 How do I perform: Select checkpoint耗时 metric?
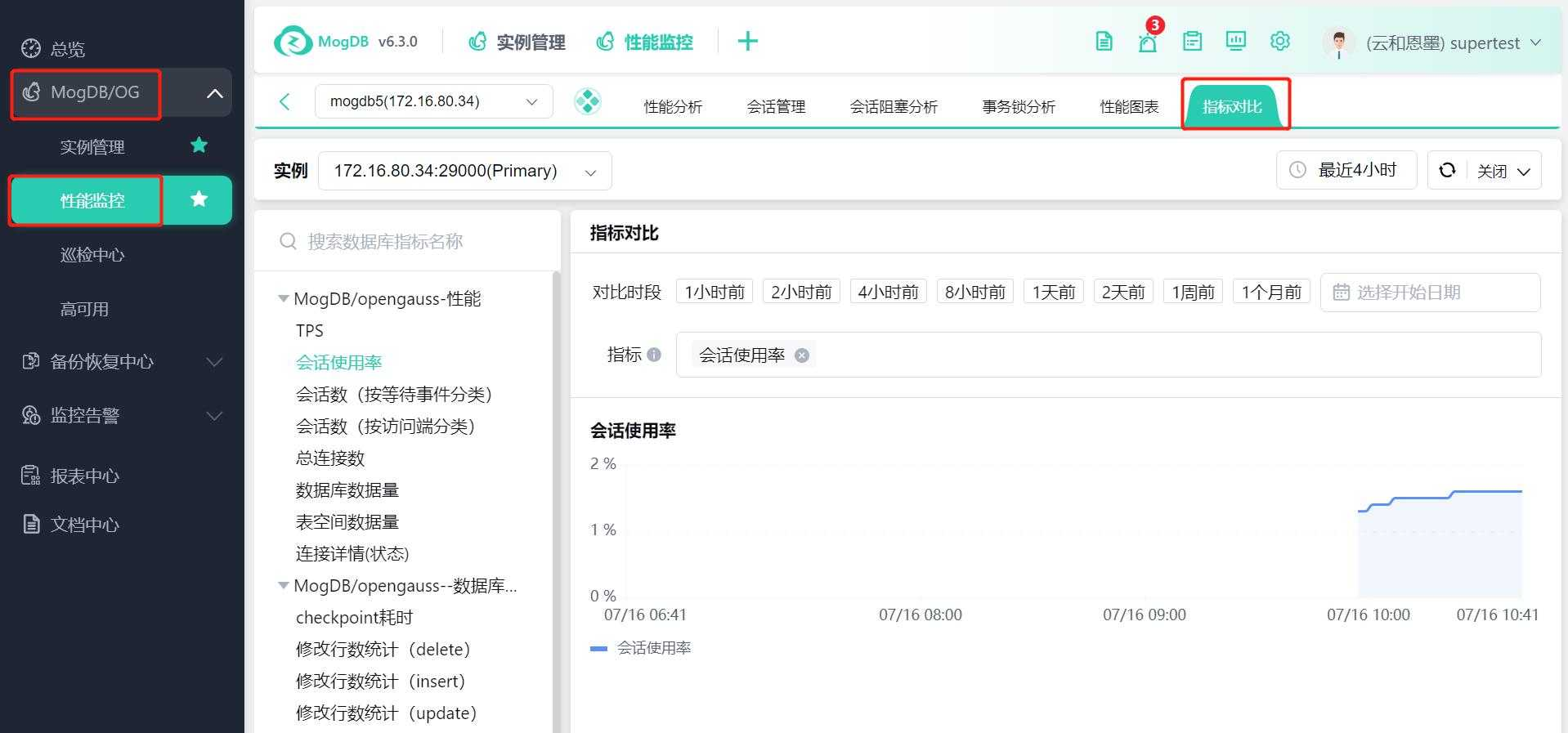354,617
